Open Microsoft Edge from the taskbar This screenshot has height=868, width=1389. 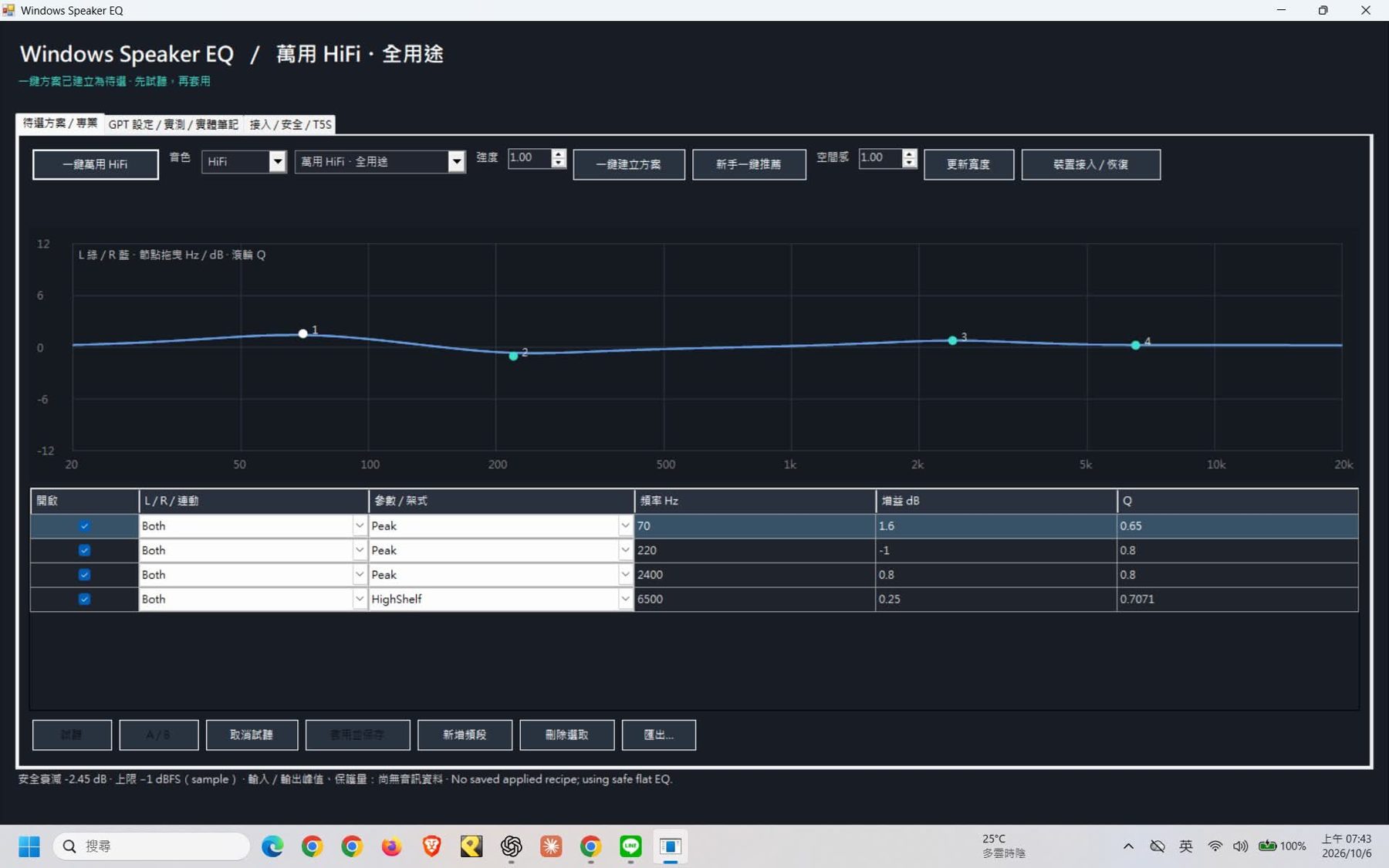(x=272, y=846)
